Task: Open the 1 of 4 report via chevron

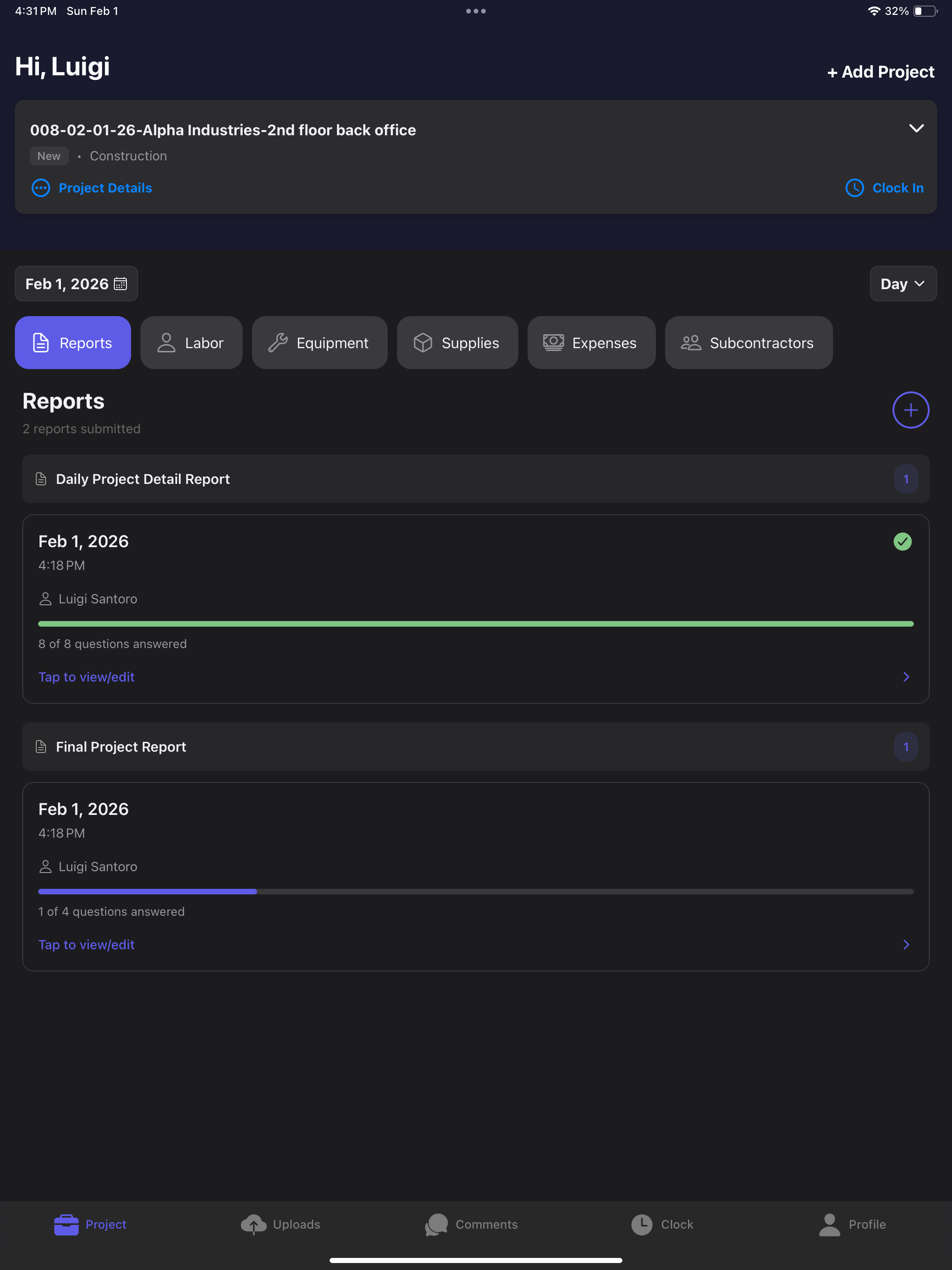Action: pyautogui.click(x=906, y=945)
